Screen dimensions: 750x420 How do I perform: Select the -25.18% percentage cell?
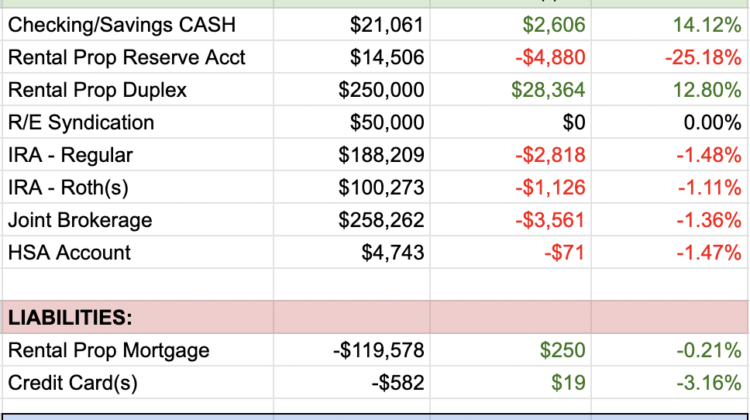click(702, 57)
